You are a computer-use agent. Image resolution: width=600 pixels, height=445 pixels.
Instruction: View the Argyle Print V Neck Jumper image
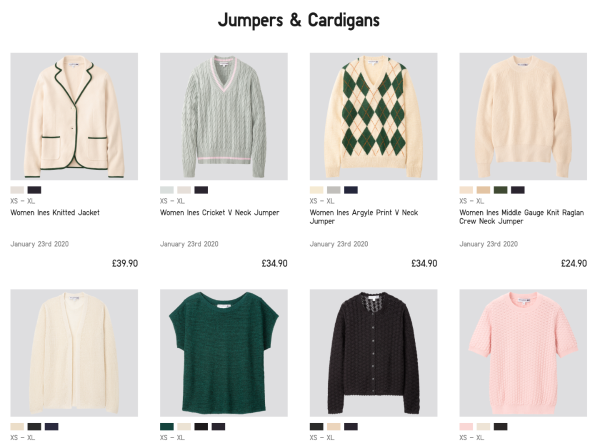(373, 116)
